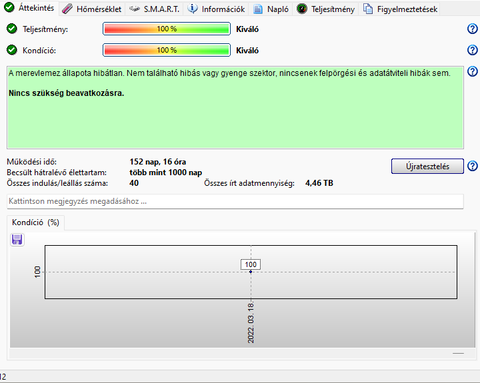Open help for the Teljesítmény row
The height and width of the screenshot is (383, 480).
(x=472, y=29)
